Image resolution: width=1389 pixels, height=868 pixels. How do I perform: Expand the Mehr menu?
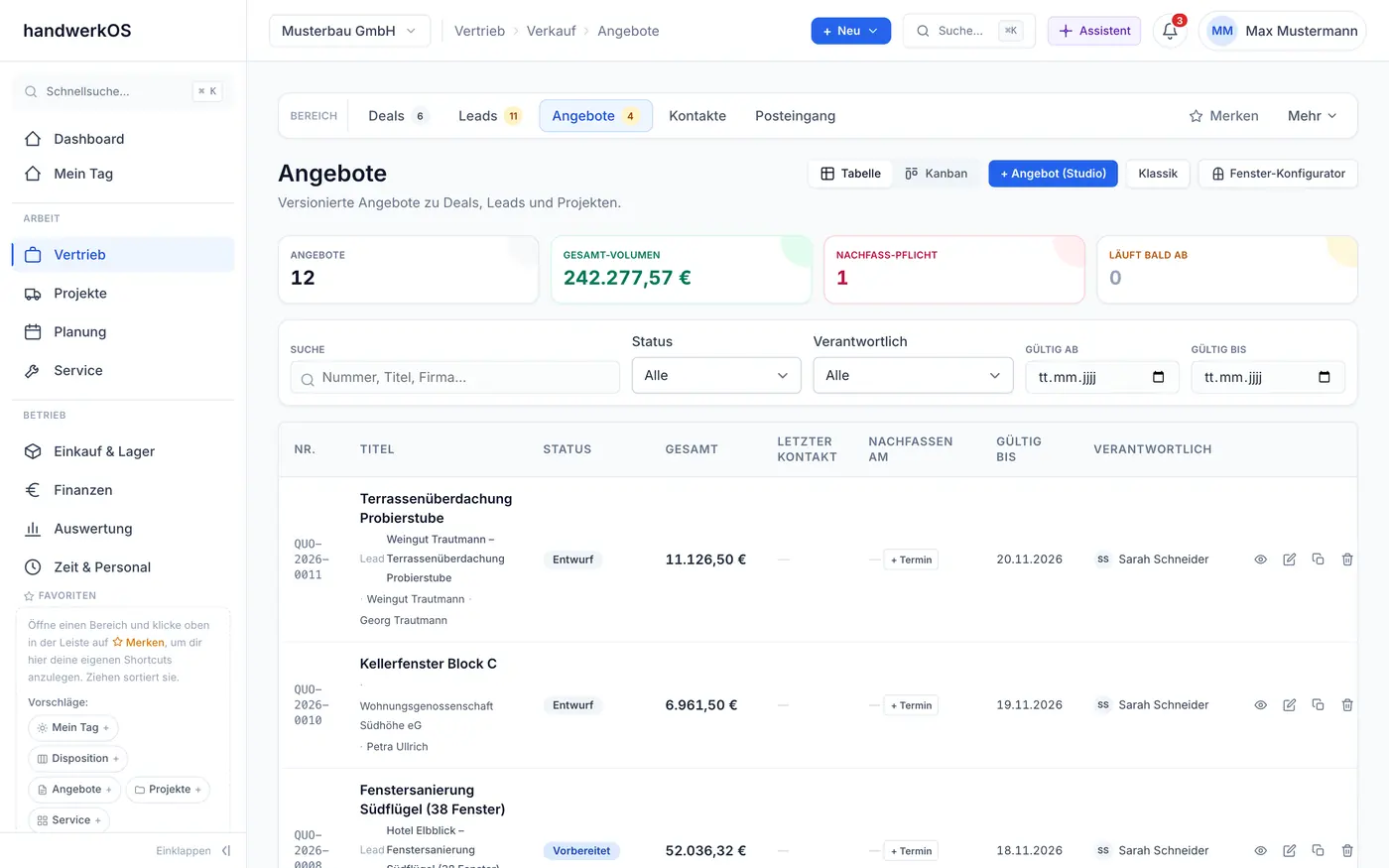(1312, 116)
